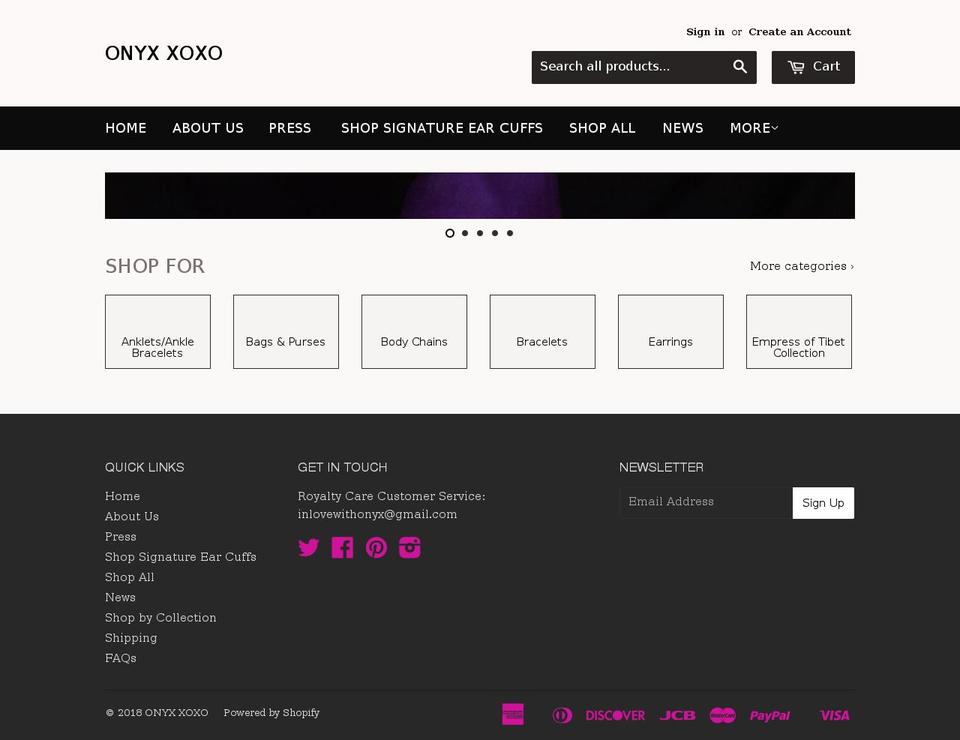Click the PayPal payment icon
Screen dimensions: 960x740
point(770,716)
